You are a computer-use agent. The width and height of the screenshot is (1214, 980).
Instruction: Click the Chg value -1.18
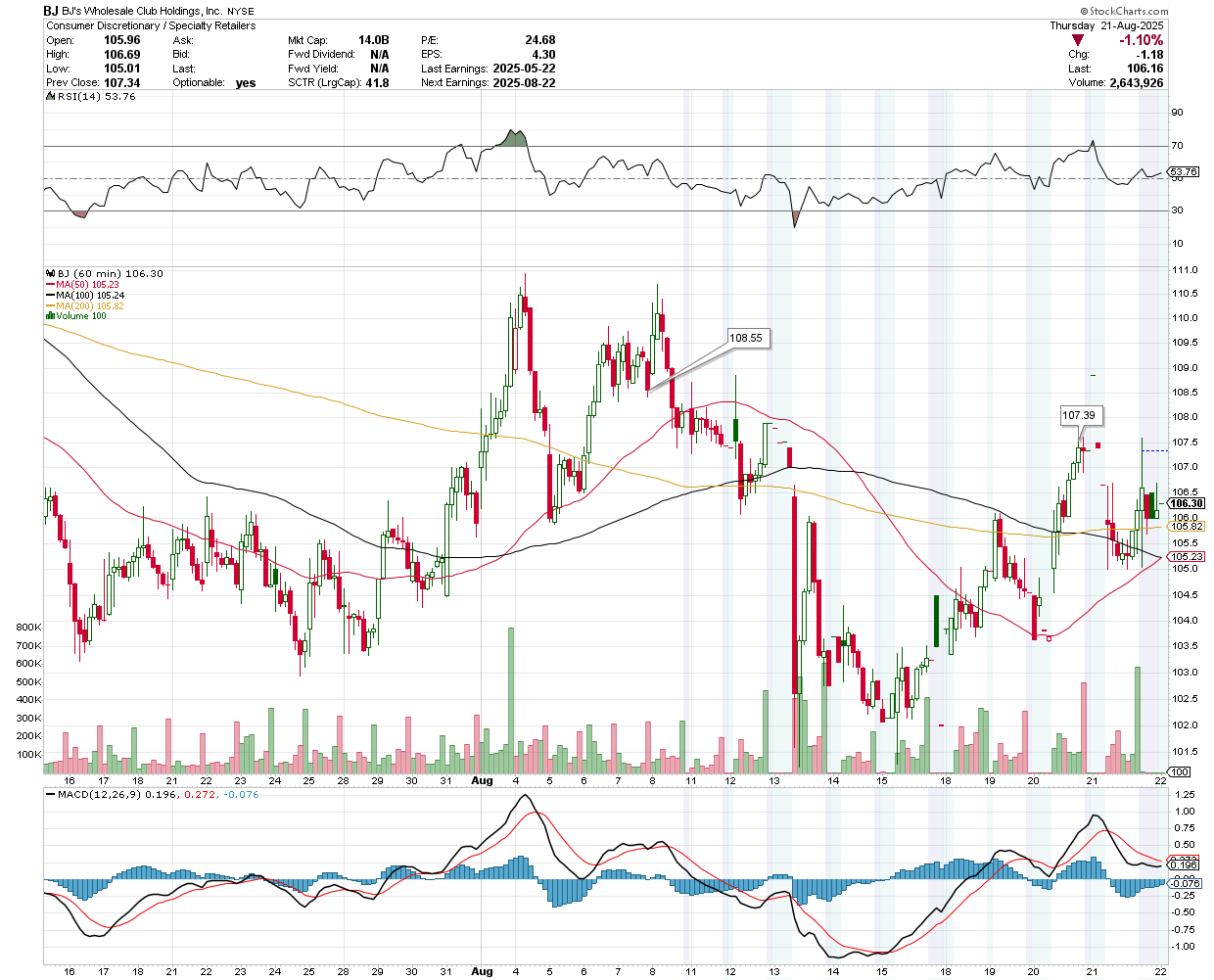click(1148, 55)
